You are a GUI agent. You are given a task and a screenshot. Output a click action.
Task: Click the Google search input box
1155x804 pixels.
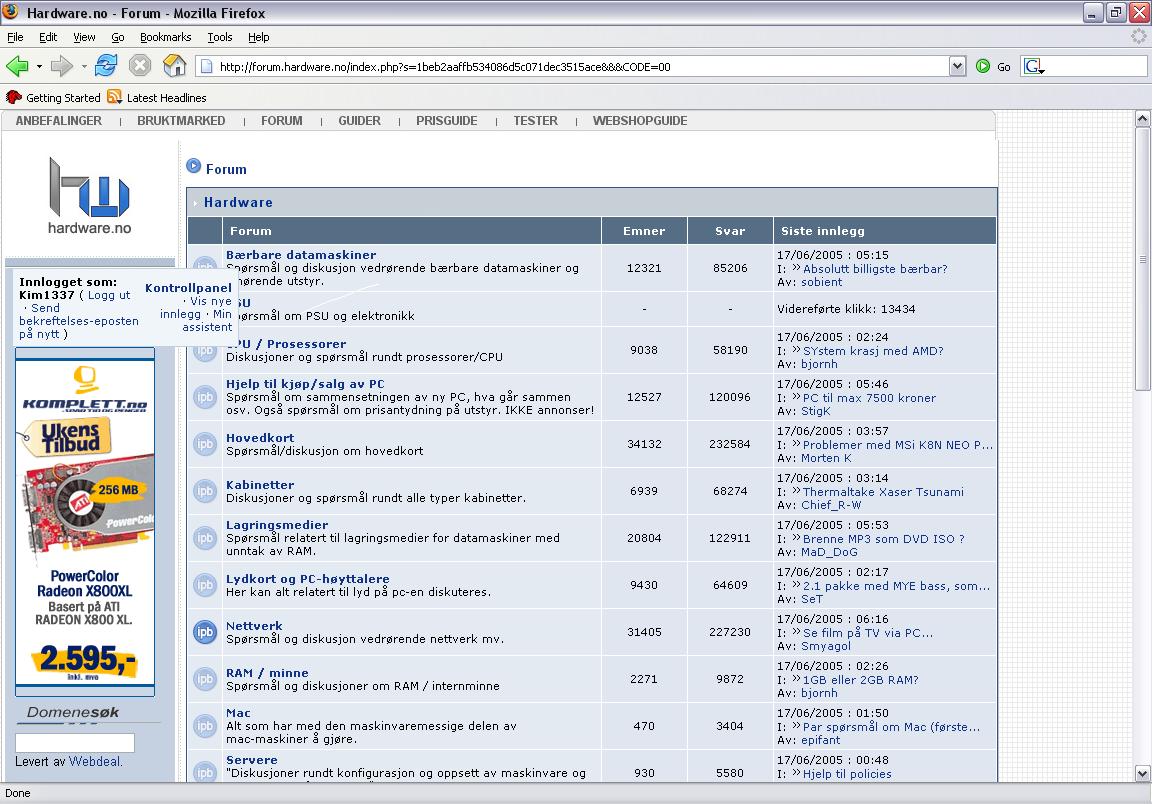(1096, 66)
